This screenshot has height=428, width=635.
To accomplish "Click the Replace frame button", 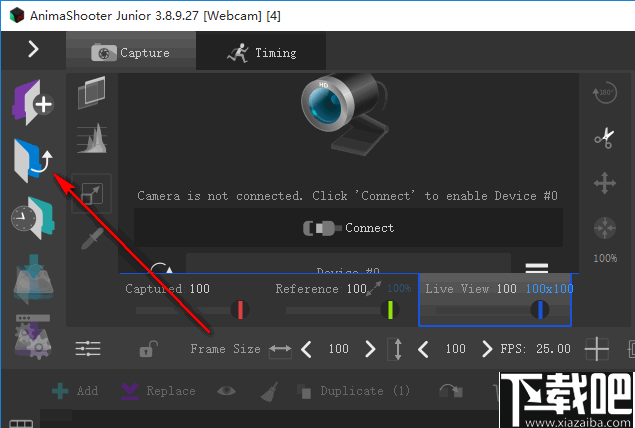I will coord(158,391).
